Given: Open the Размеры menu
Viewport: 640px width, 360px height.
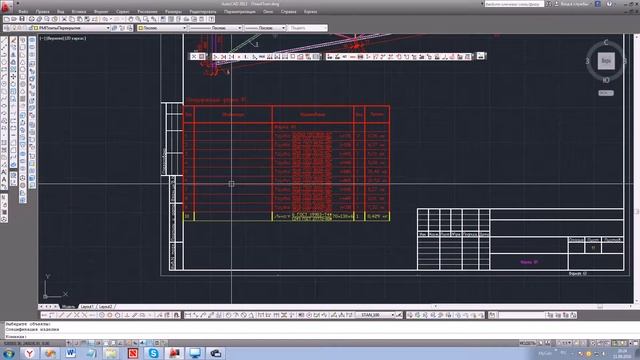Looking at the screenshot, I should pos(173,12).
